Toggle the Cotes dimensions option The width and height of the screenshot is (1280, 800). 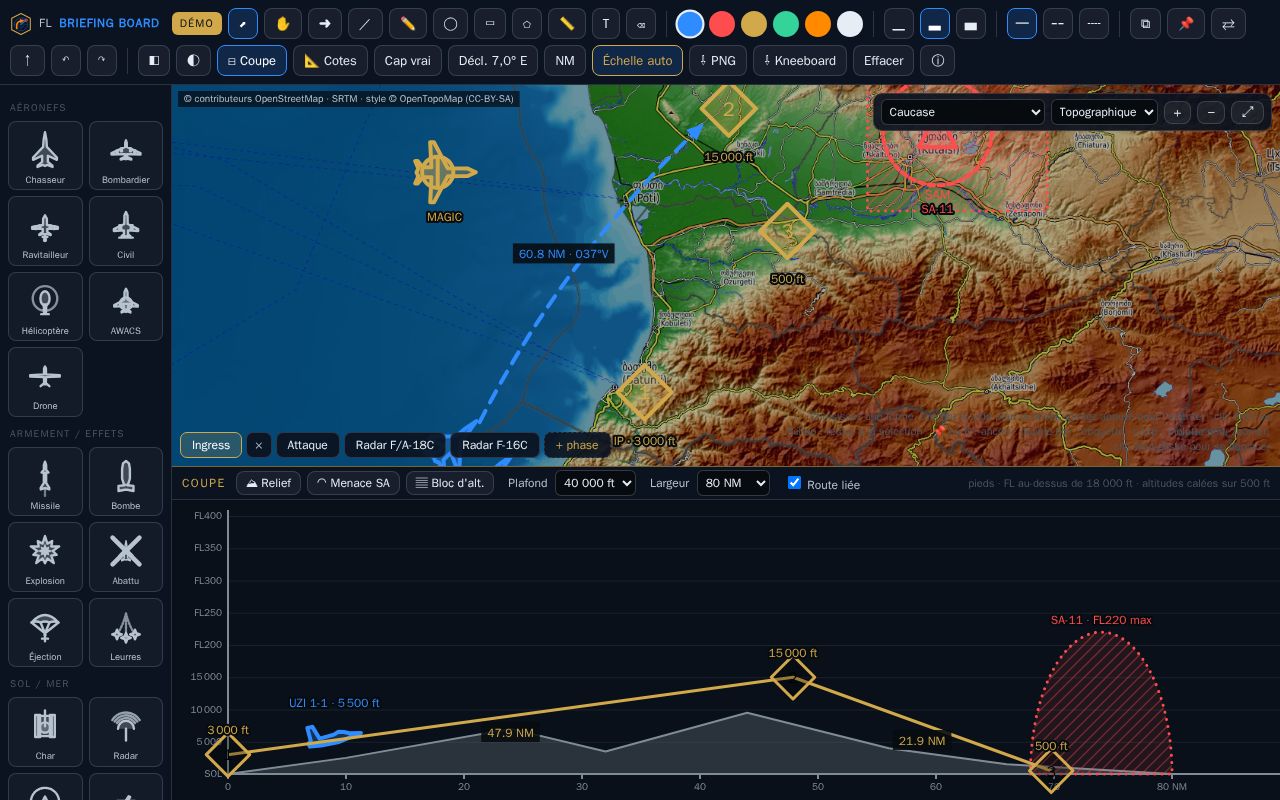tap(331, 60)
